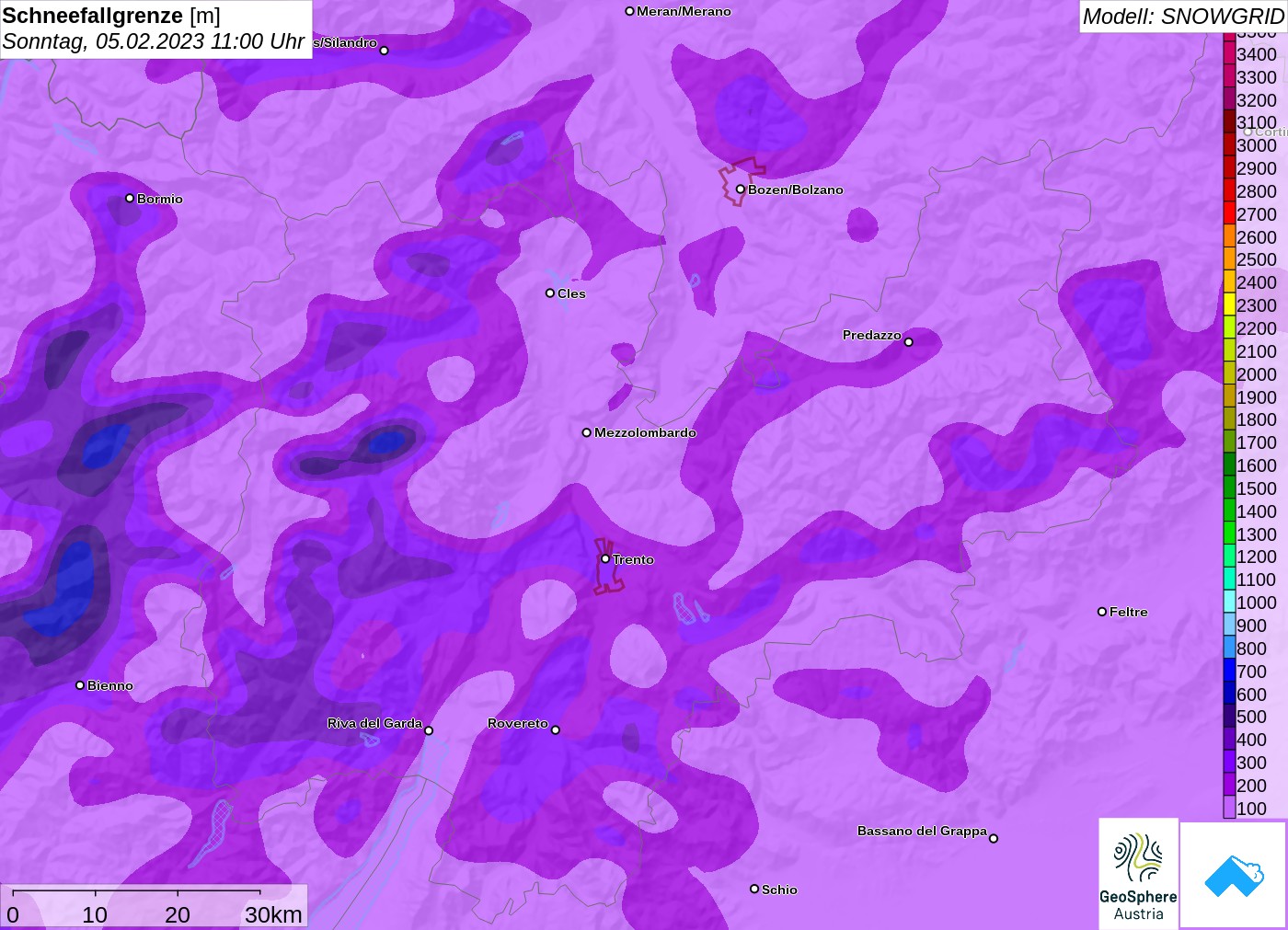Click the legend value 3000
The width and height of the screenshot is (1288, 930).
coord(1257,145)
